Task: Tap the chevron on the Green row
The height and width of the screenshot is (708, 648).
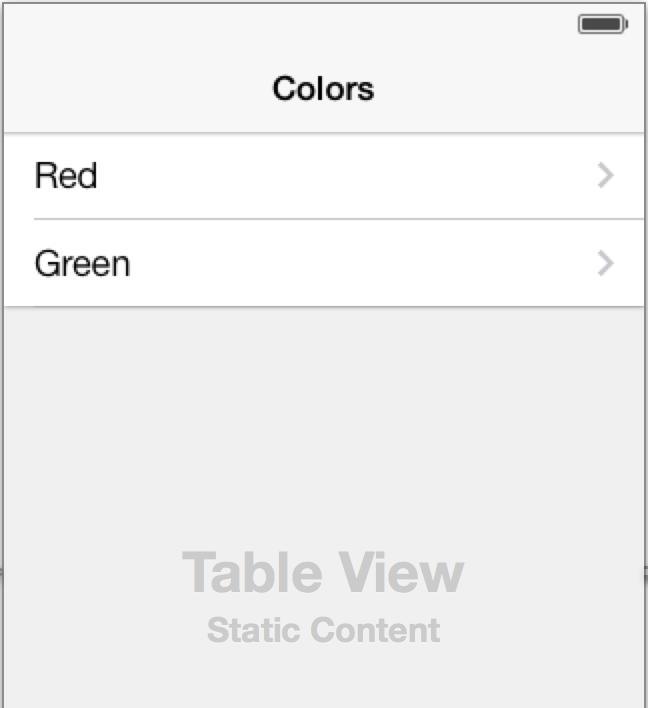Action: [606, 263]
